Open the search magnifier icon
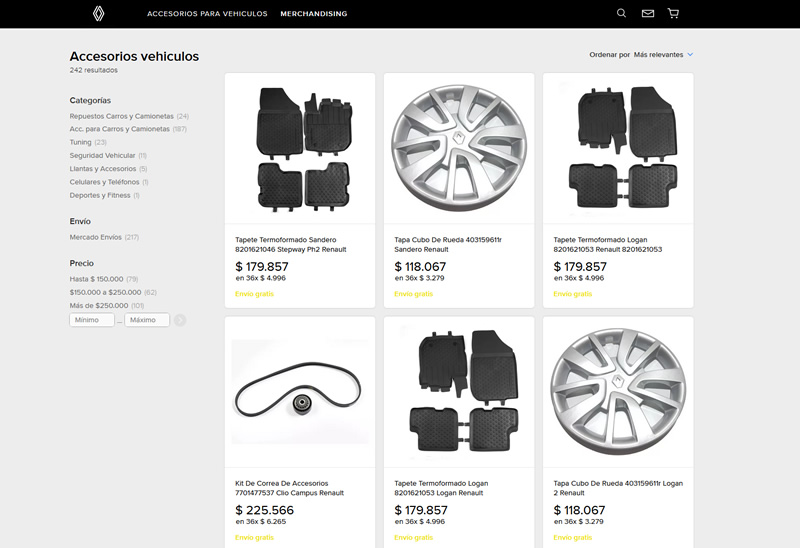This screenshot has height=548, width=800. point(621,13)
